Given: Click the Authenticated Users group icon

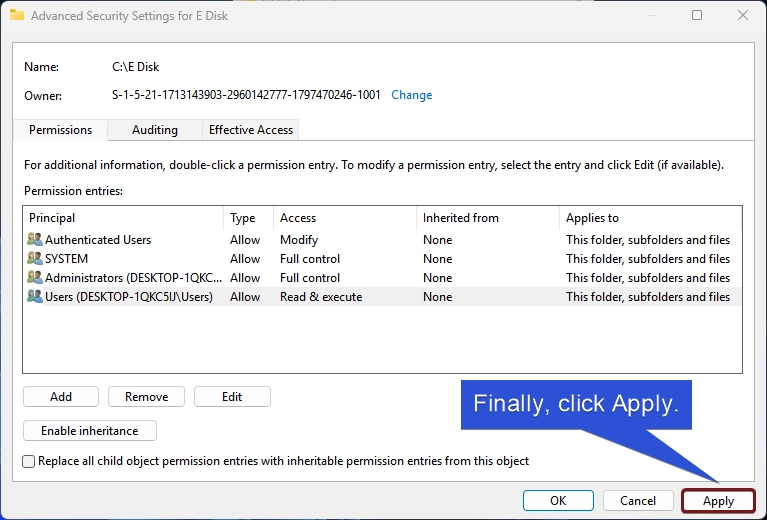Looking at the screenshot, I should 35,240.
